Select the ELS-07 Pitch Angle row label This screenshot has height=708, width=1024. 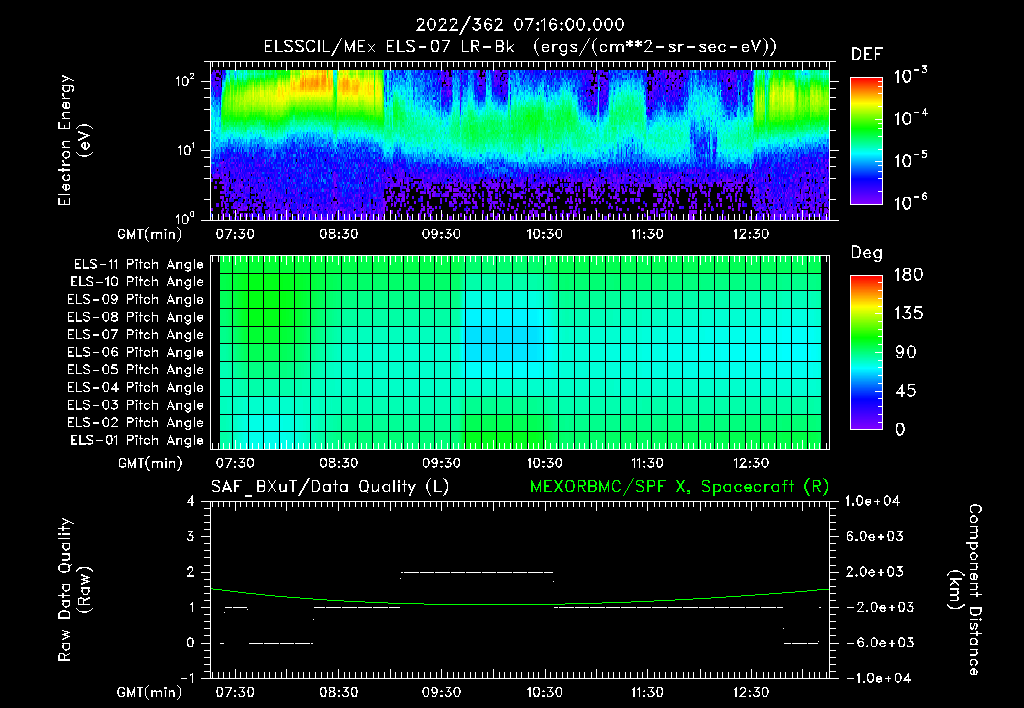(135, 335)
